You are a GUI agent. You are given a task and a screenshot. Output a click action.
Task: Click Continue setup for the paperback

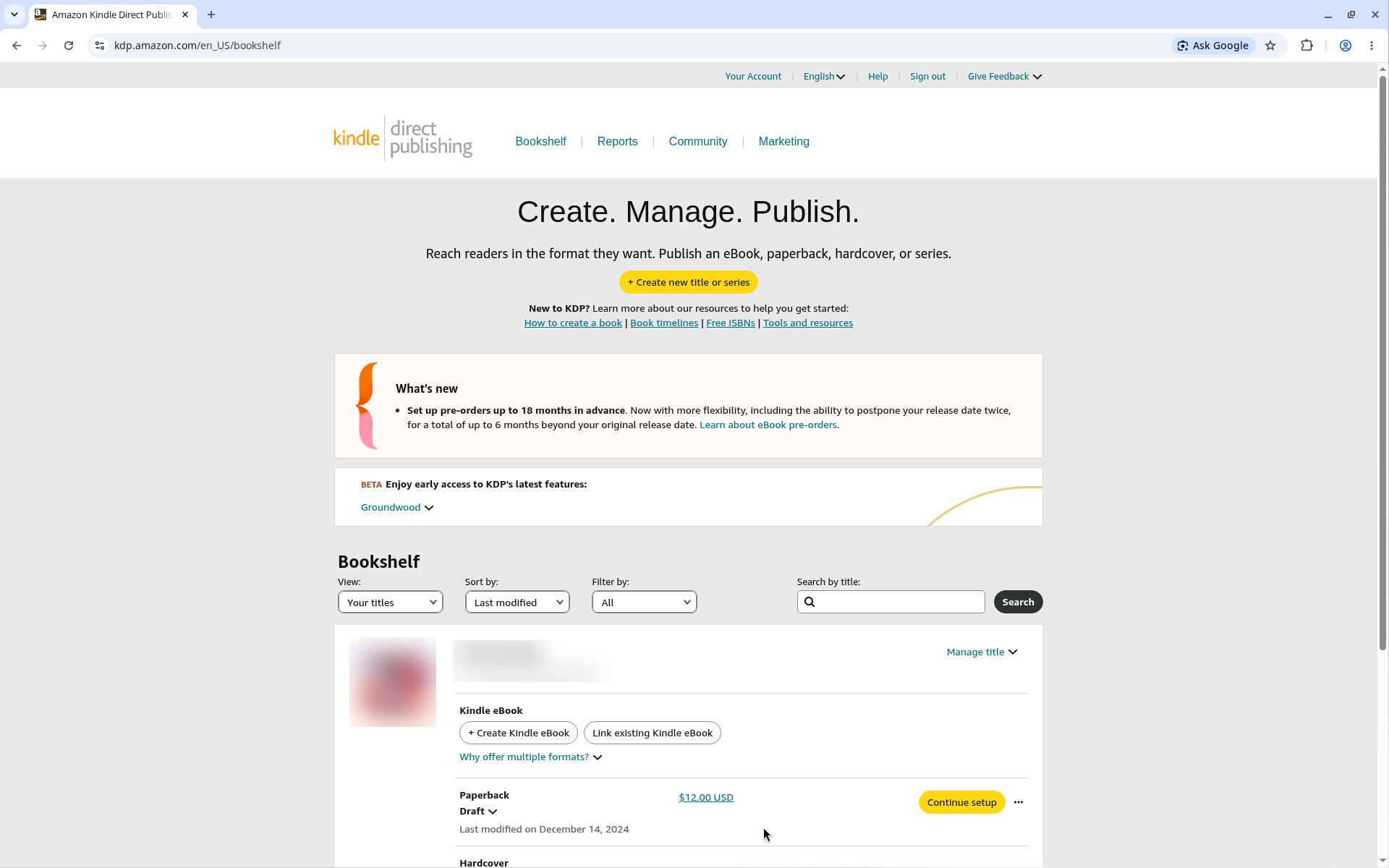coord(961,803)
